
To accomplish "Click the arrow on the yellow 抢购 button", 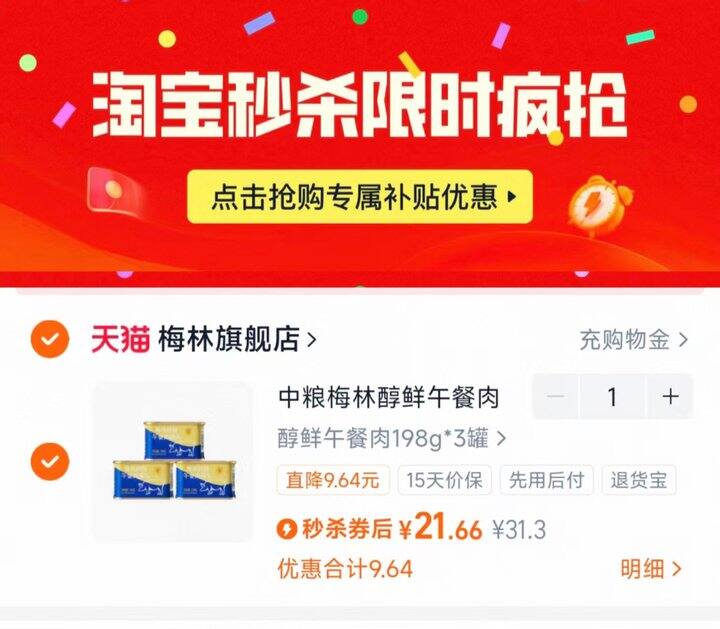I will click(x=512, y=197).
